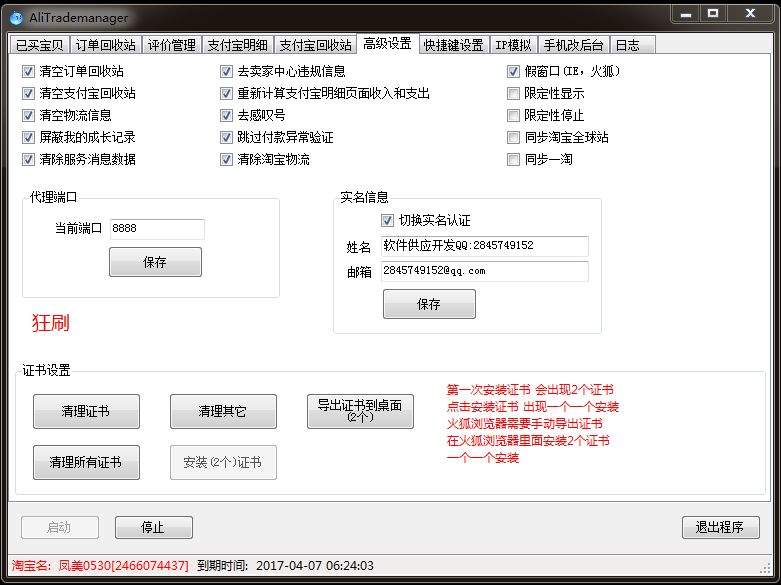
Task: Uncheck 重新计算支付宝明细页面收入和支出
Action: coord(226,93)
